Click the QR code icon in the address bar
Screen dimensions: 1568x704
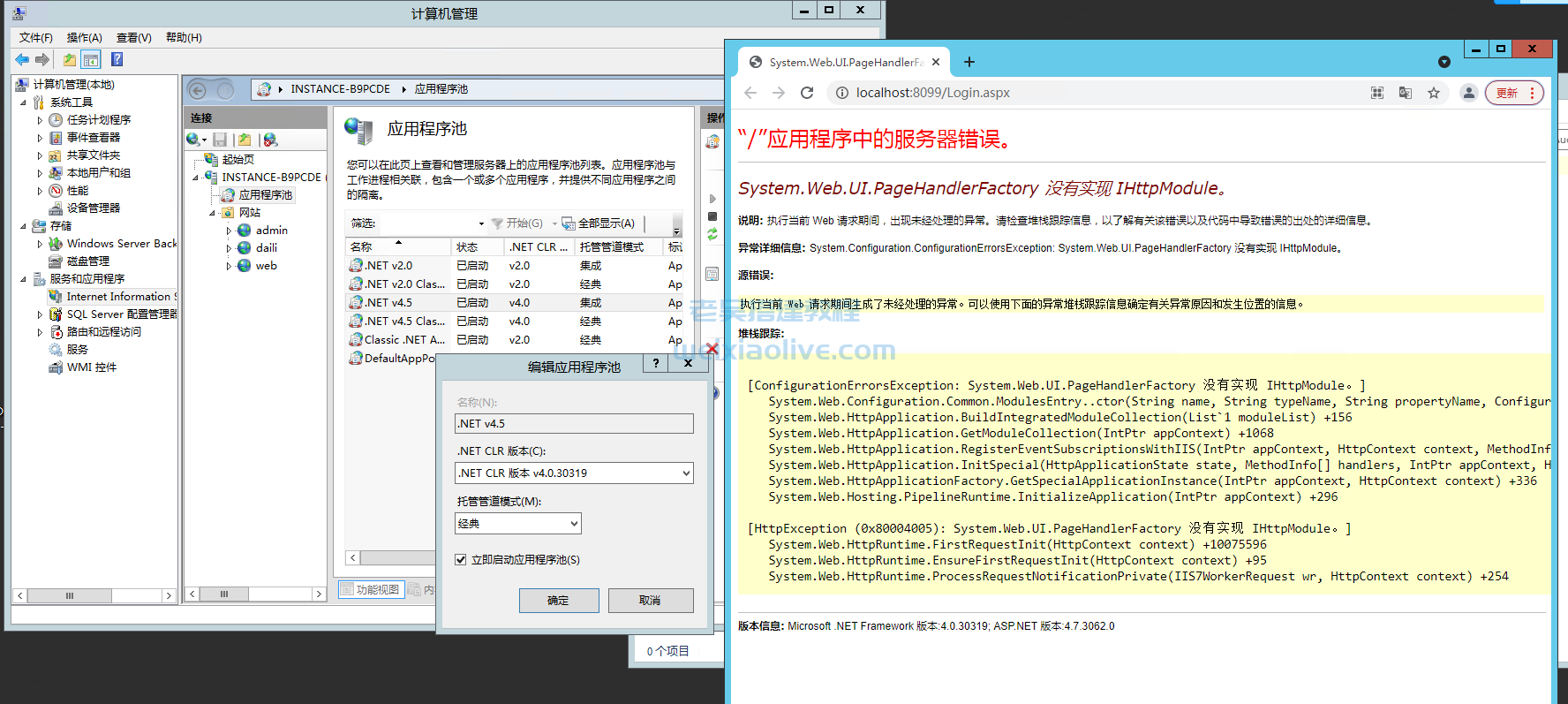point(1377,93)
